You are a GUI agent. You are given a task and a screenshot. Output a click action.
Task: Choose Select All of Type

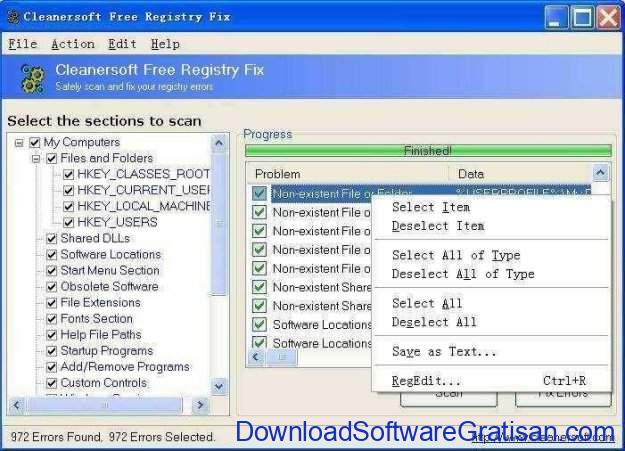point(456,255)
